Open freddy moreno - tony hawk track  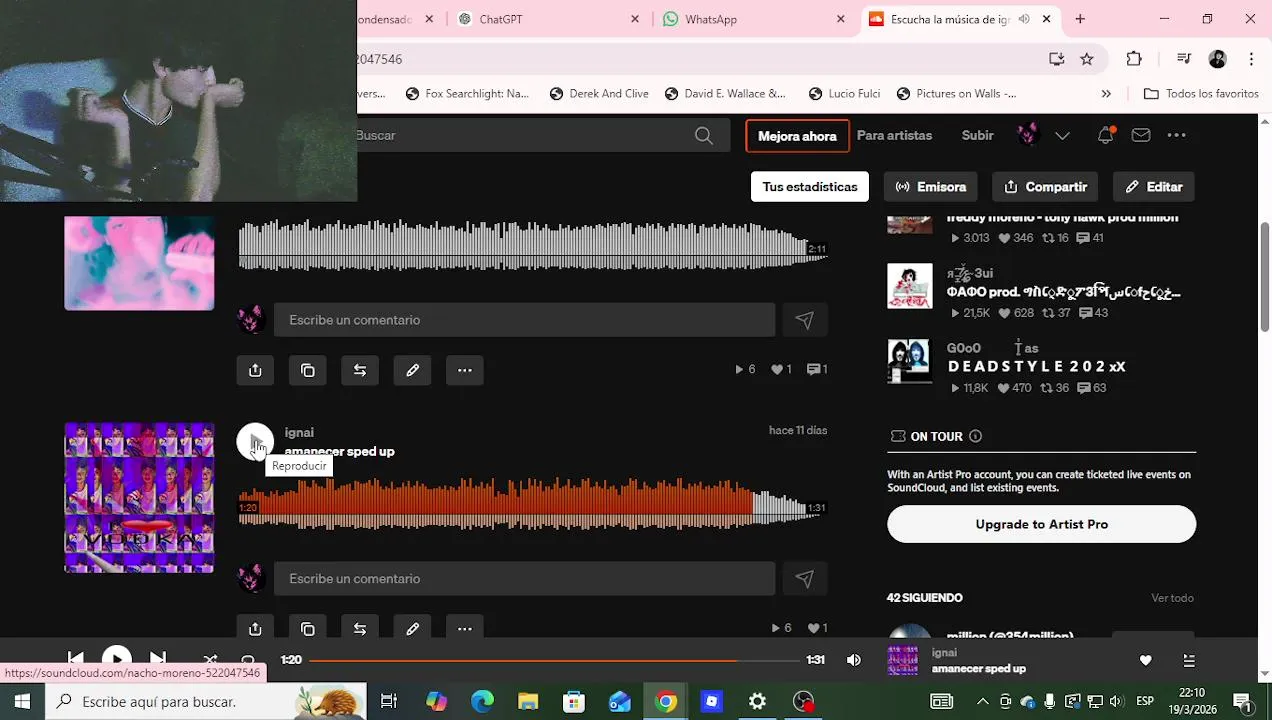pos(1063,218)
